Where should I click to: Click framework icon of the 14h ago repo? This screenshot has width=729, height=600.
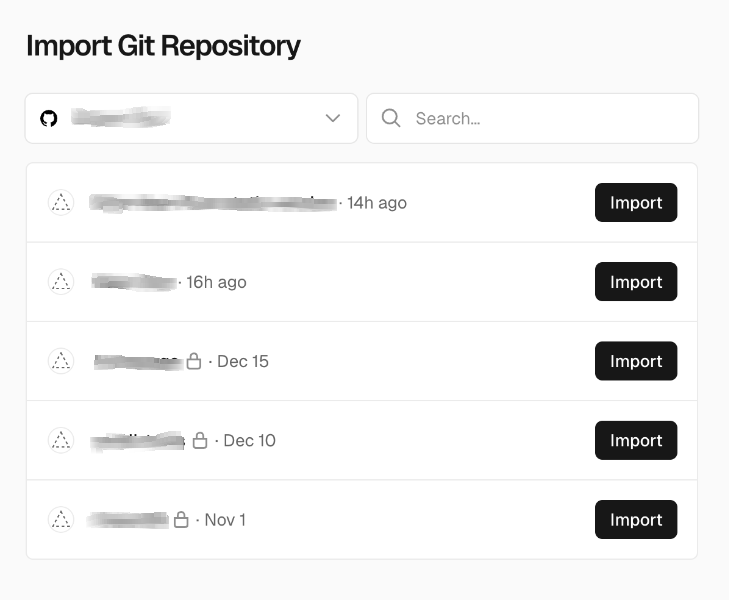(x=61, y=203)
